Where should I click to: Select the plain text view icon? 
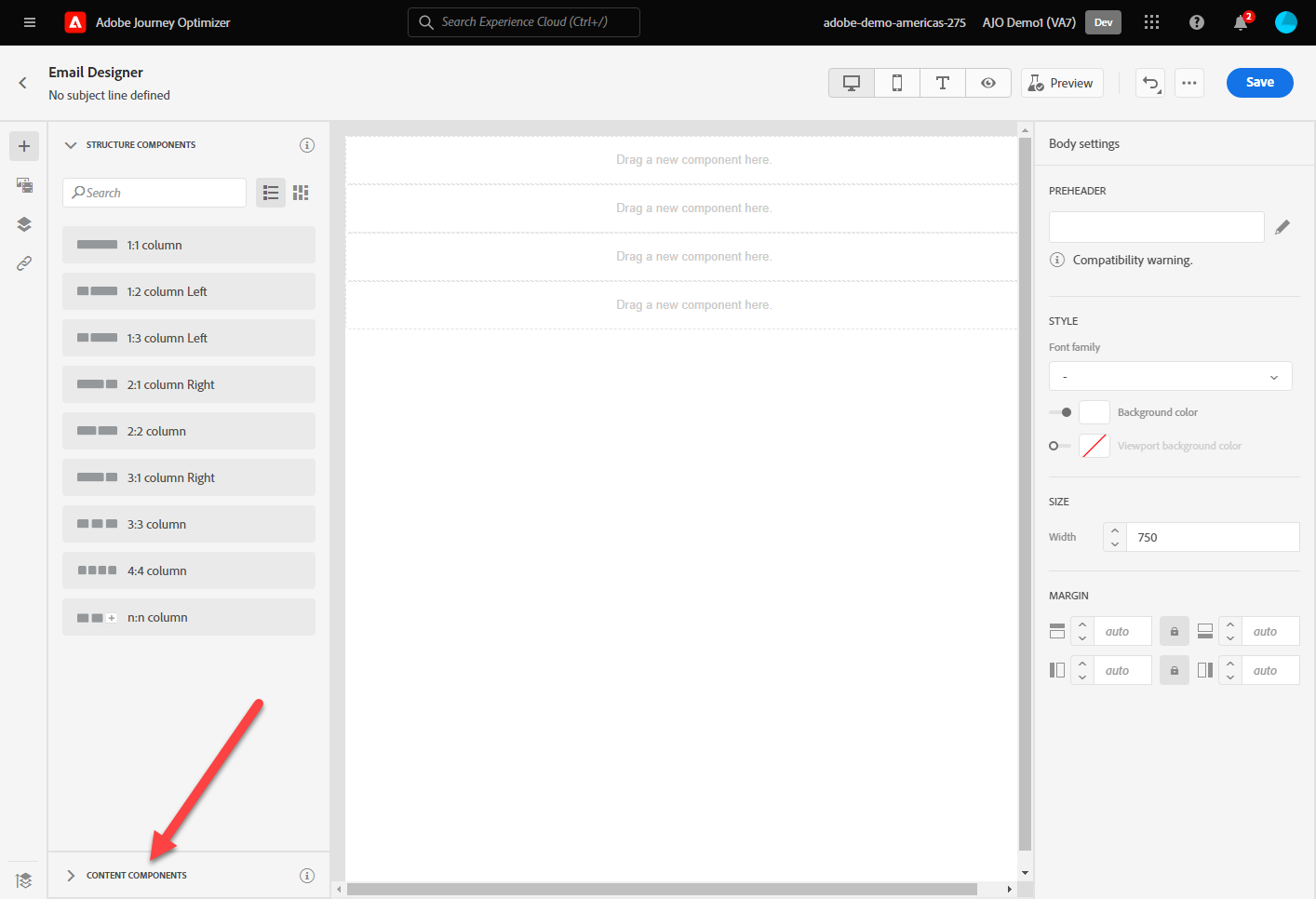943,83
